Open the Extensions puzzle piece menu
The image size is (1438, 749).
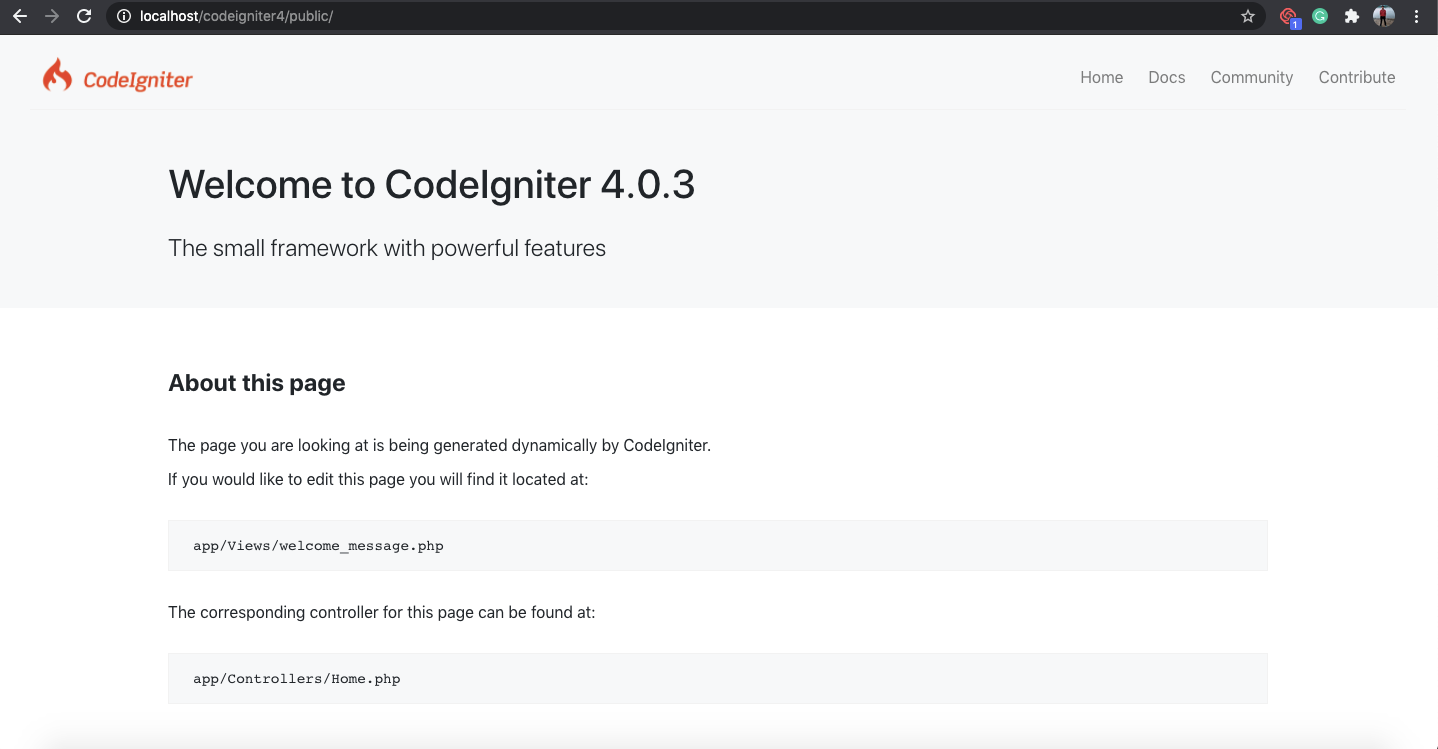tap(1352, 16)
